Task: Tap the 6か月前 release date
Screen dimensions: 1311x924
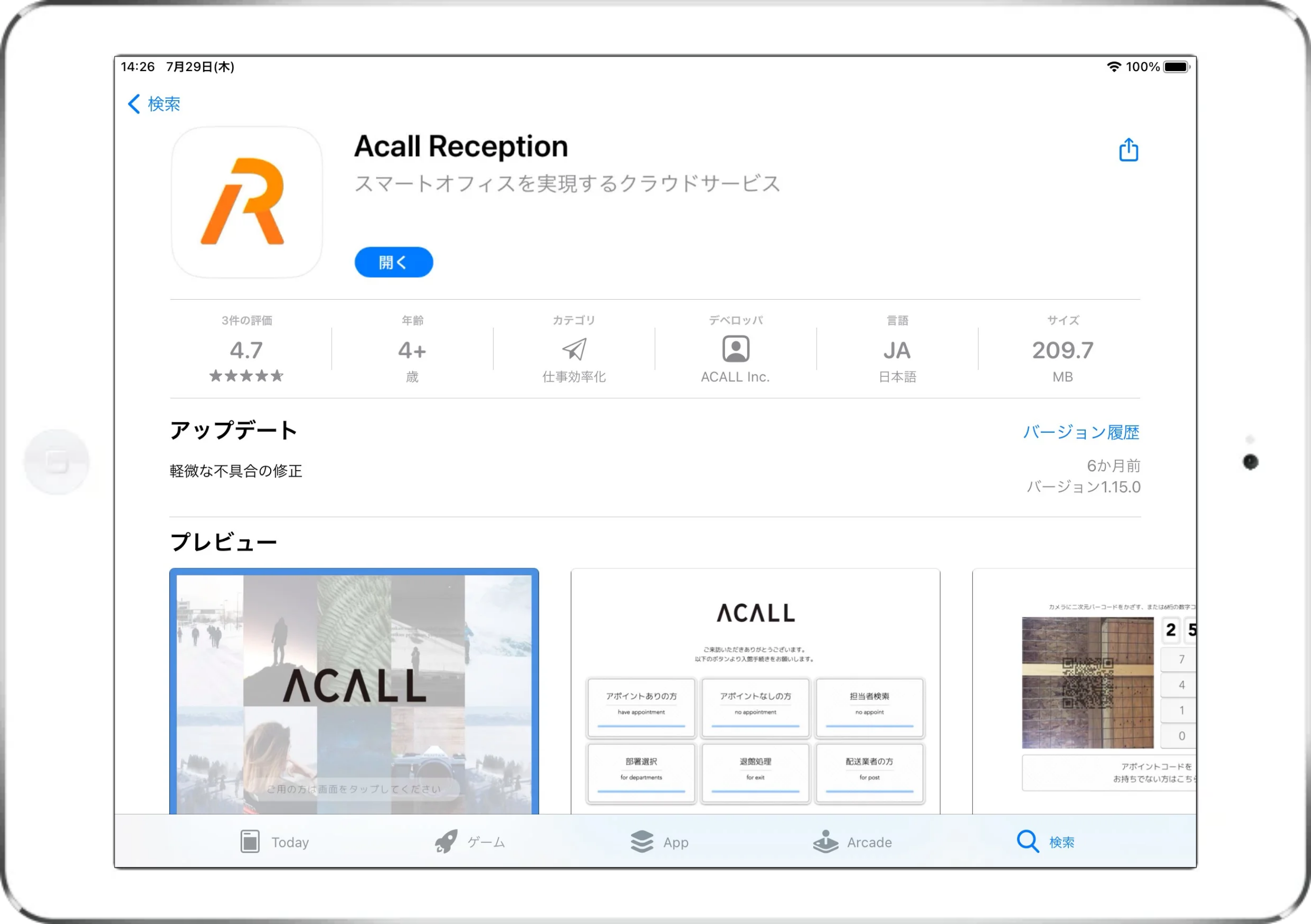Action: pyautogui.click(x=1113, y=466)
